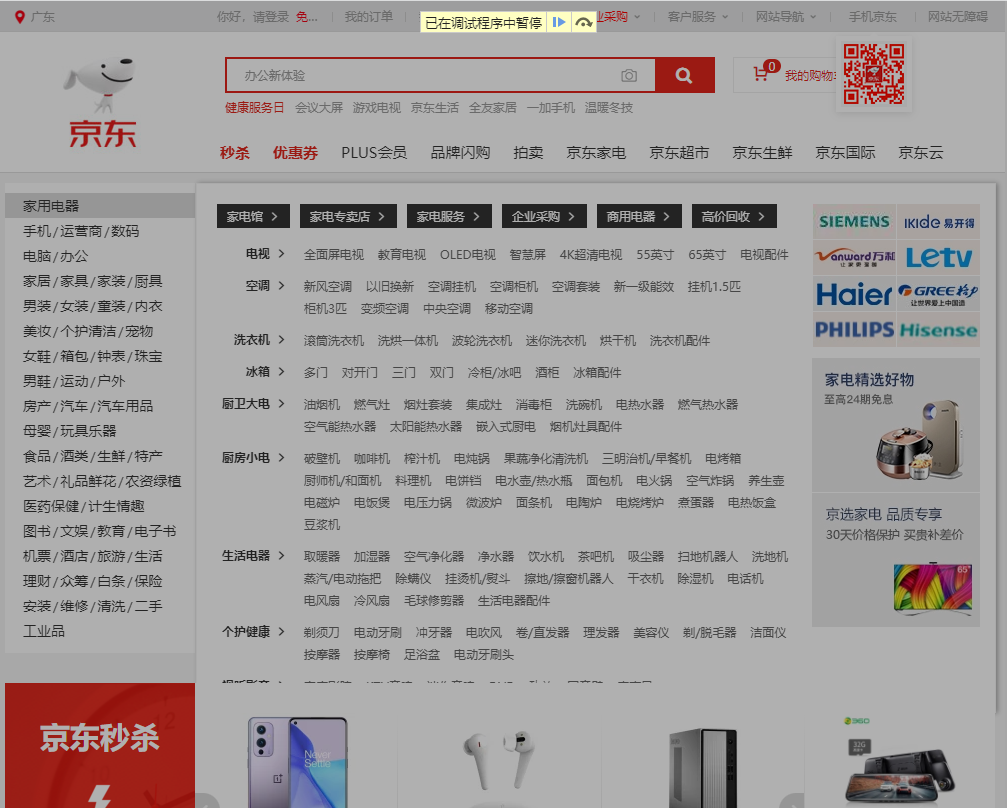Expand the 洗衣机 category heading
Image resolution: width=1007 pixels, height=808 pixels.
[259, 339]
